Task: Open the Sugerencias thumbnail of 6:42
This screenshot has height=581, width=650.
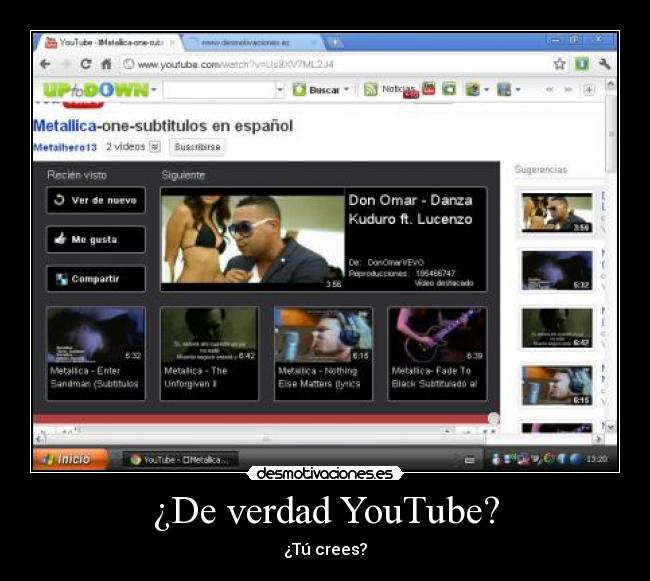Action: (x=557, y=328)
